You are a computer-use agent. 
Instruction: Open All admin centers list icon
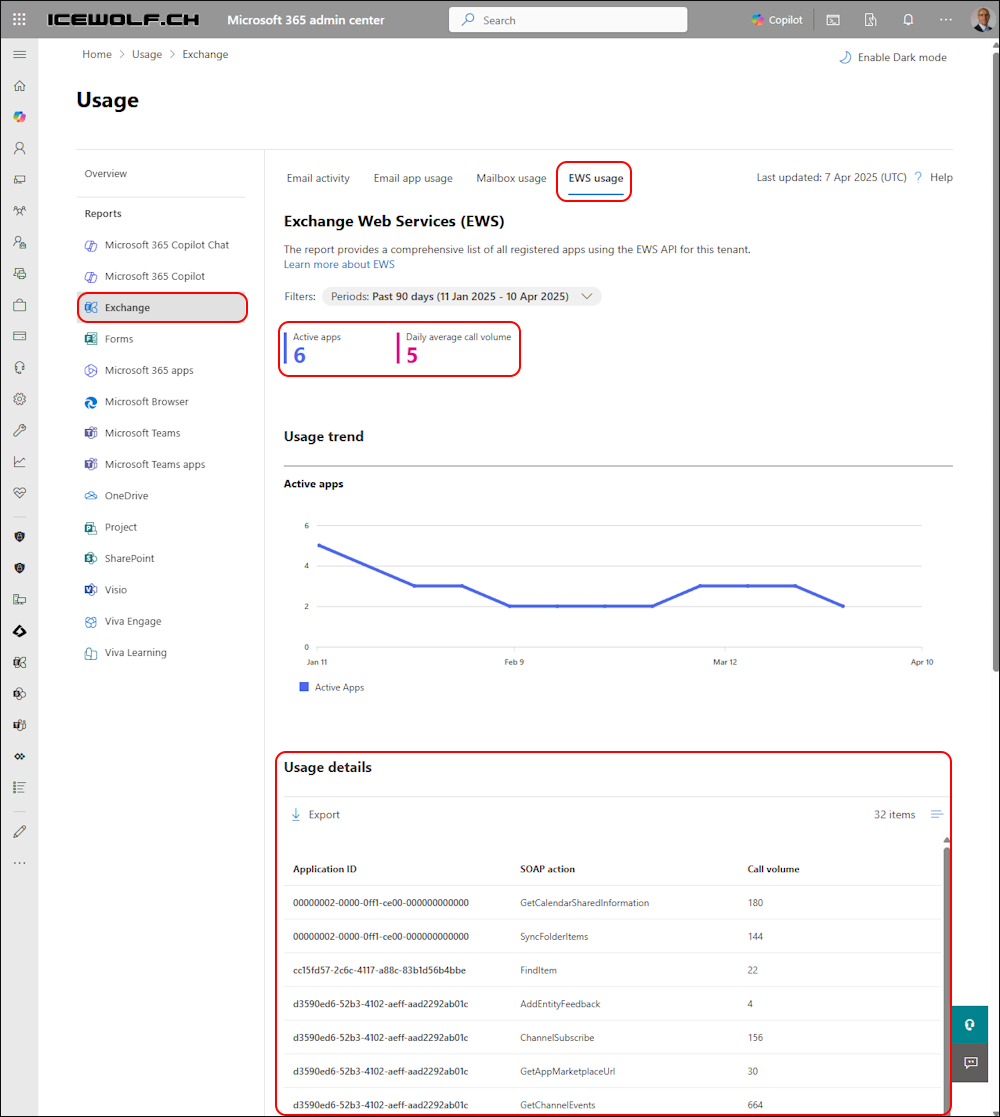19,787
